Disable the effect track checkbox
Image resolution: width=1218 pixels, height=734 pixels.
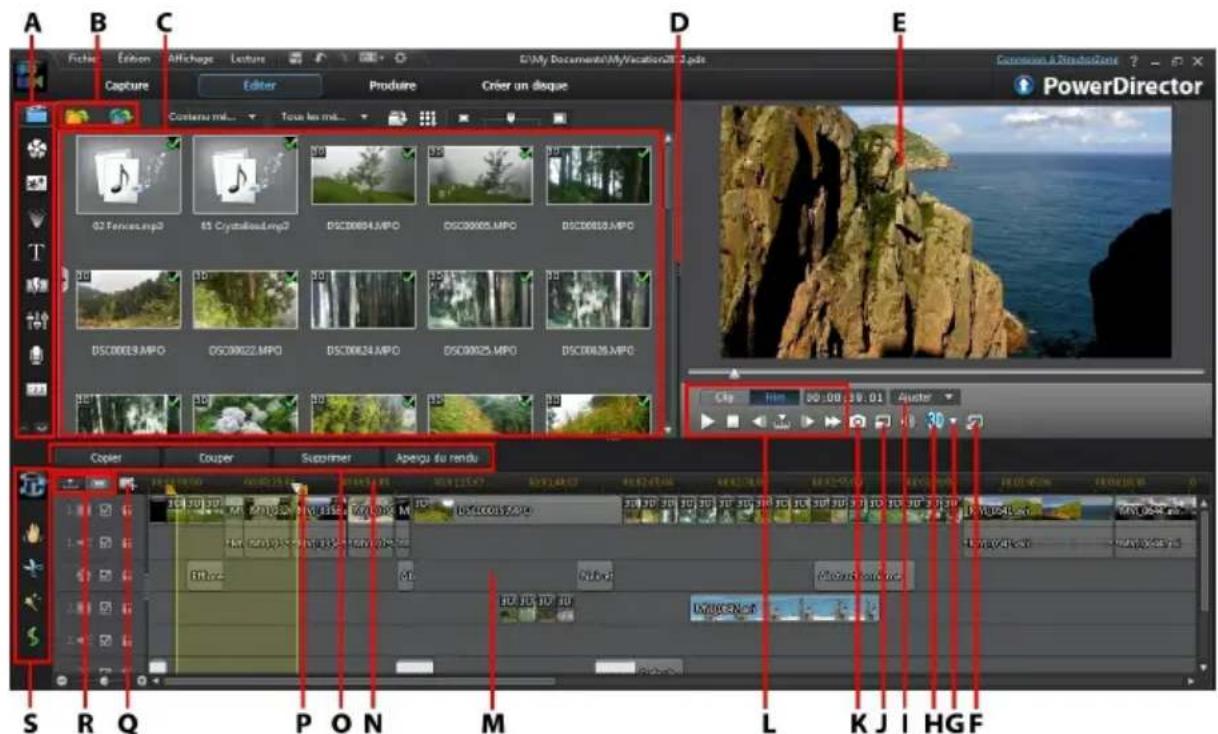click(106, 574)
